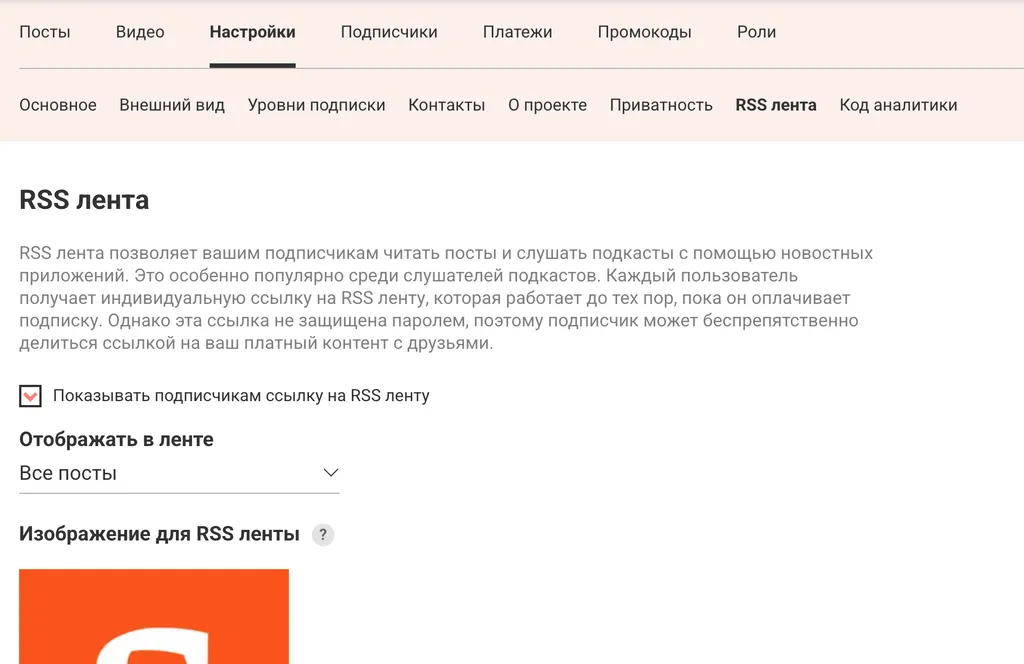The width and height of the screenshot is (1024, 664).
Task: Go to Приватность settings
Action: tap(661, 105)
